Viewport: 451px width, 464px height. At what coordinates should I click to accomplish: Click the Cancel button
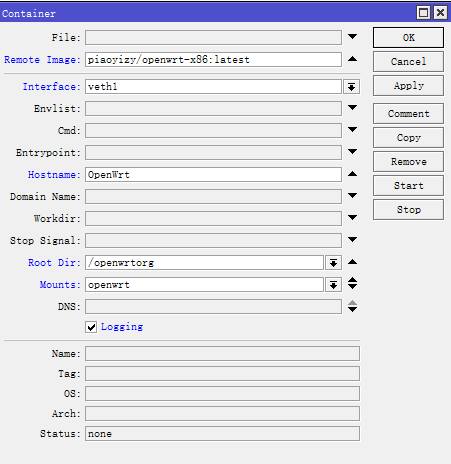tap(408, 62)
